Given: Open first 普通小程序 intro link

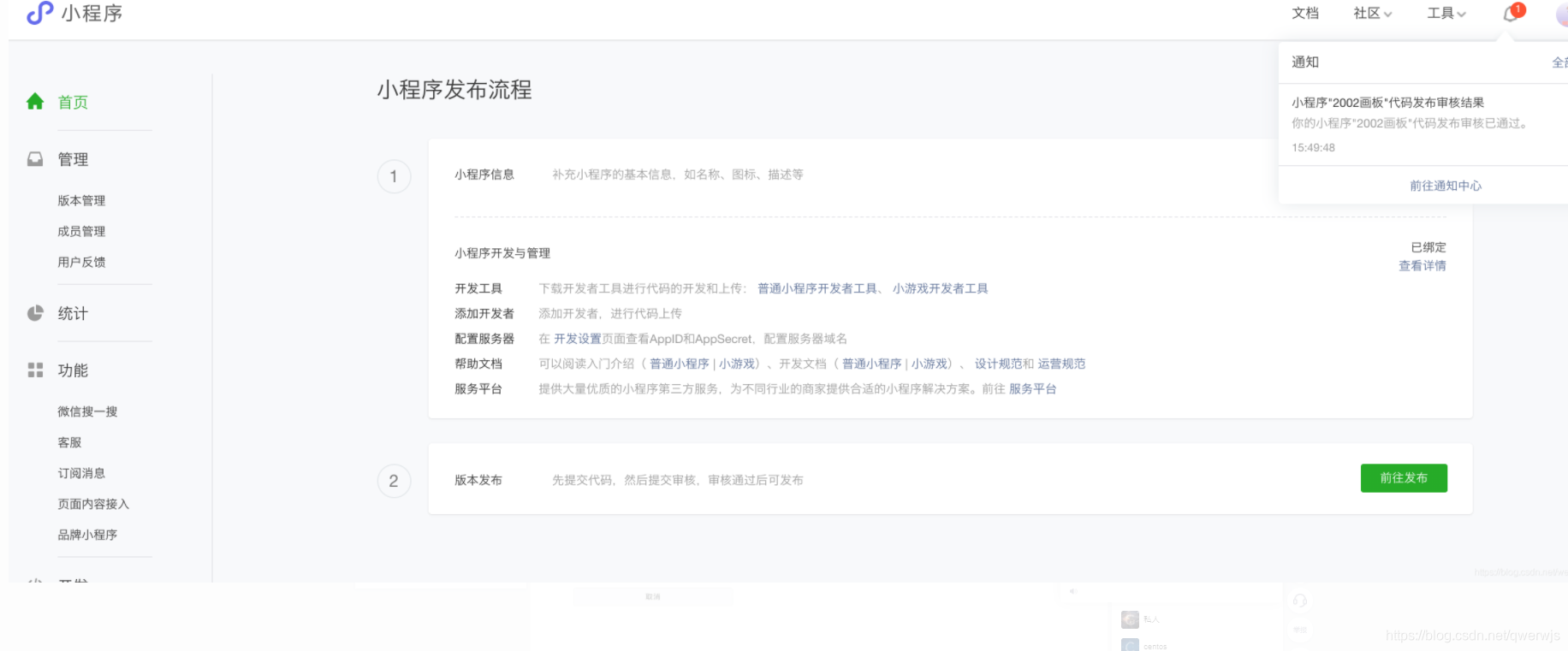Looking at the screenshot, I should (680, 364).
